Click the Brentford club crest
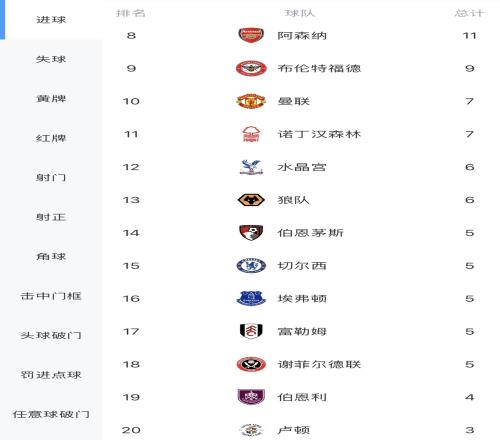 (251, 68)
